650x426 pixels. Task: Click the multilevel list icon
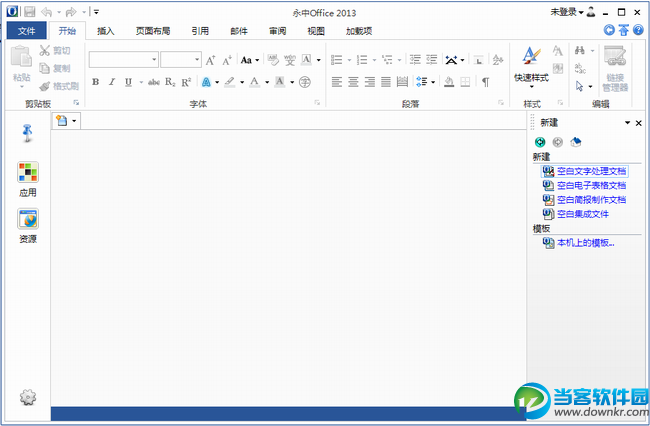click(x=387, y=60)
